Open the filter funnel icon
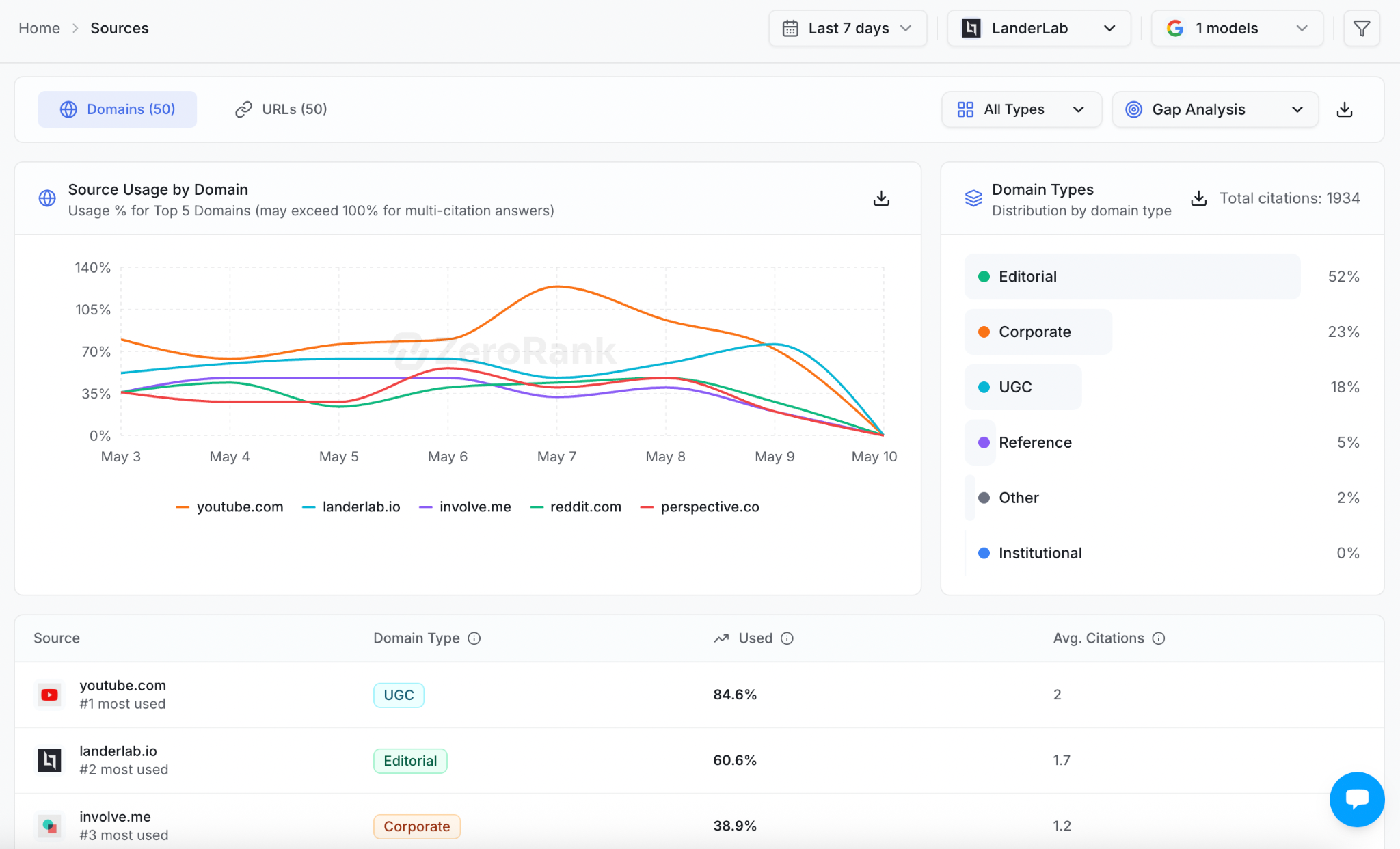 click(1361, 28)
